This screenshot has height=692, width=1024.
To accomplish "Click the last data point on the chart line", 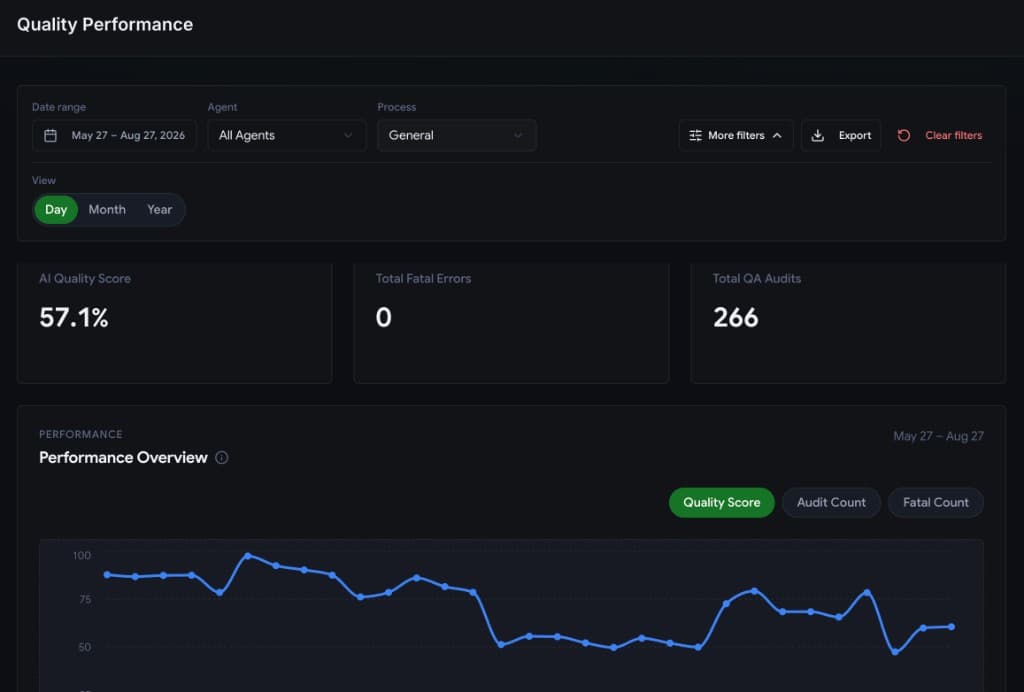I will (x=952, y=627).
